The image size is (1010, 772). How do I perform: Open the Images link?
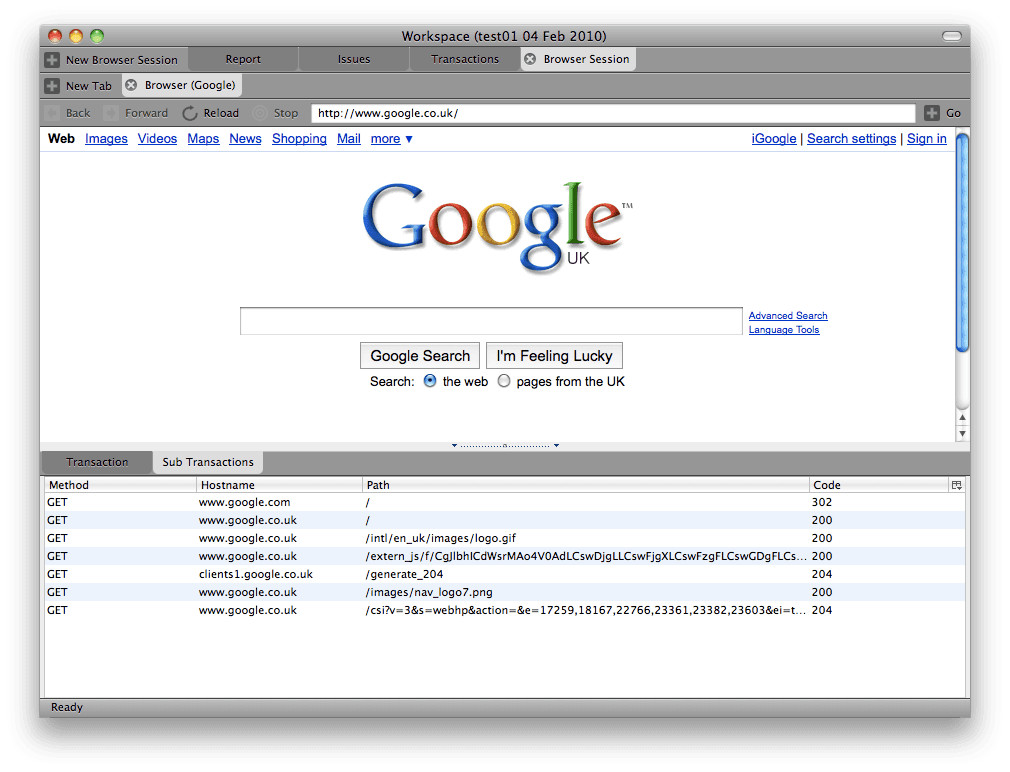(106, 138)
